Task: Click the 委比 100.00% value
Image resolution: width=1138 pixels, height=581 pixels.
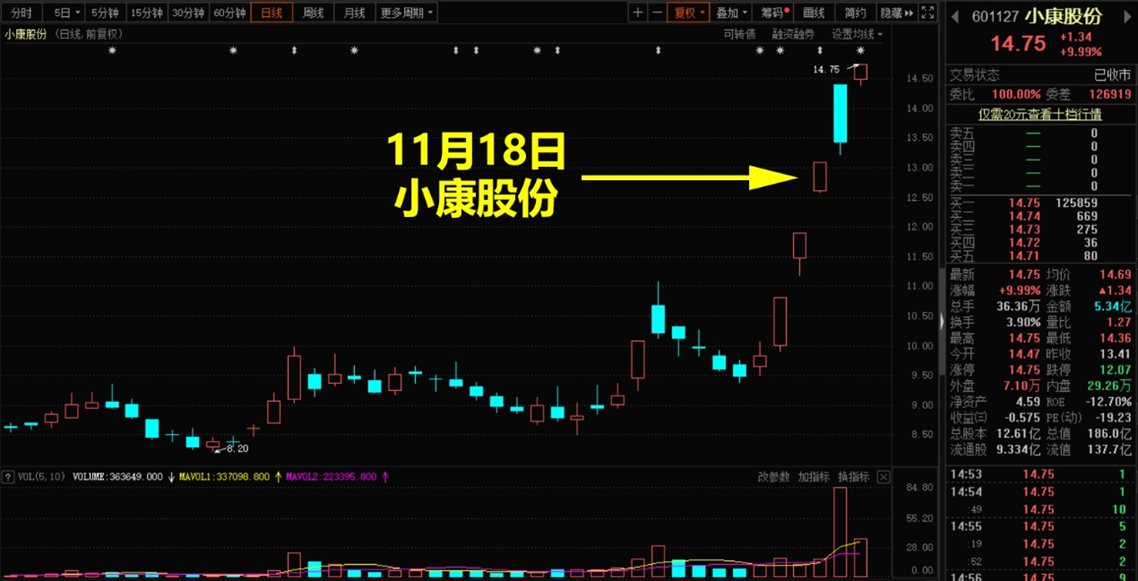Action: (x=1015, y=94)
